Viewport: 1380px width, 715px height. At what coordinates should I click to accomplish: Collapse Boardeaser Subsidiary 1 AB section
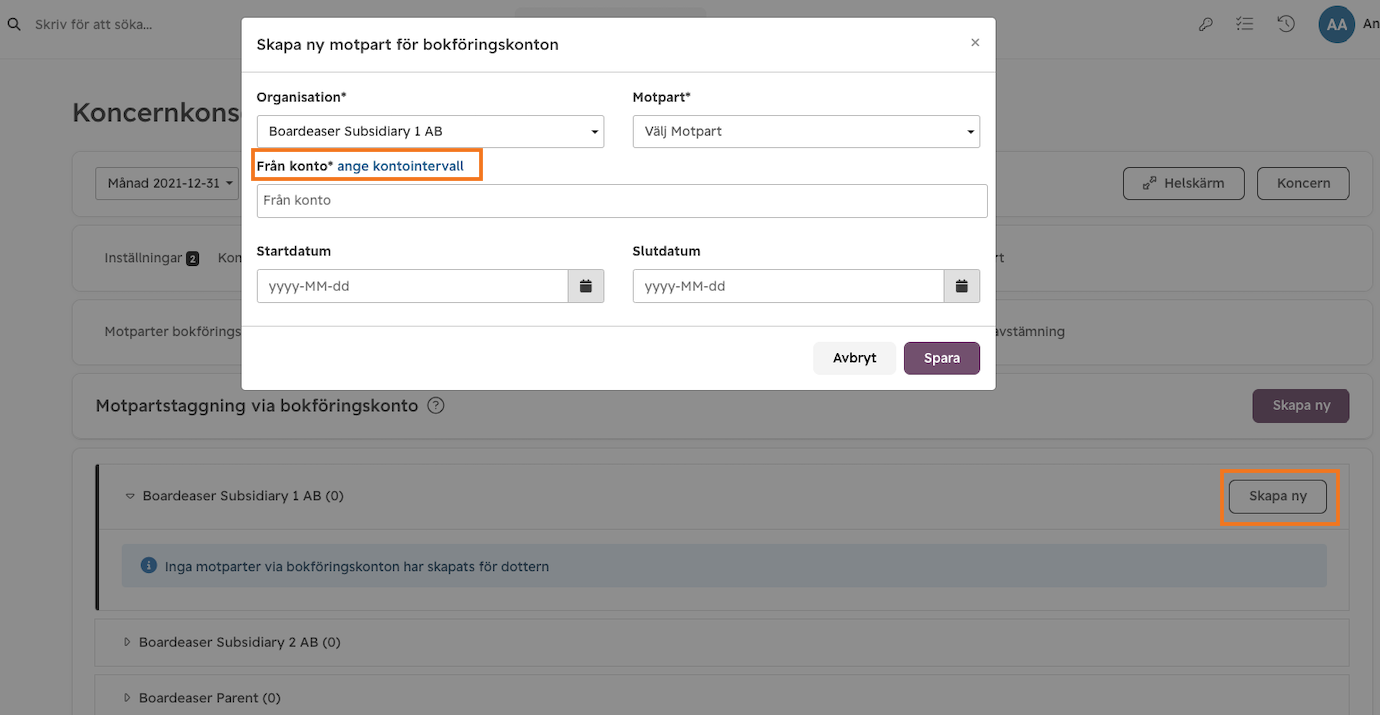130,496
